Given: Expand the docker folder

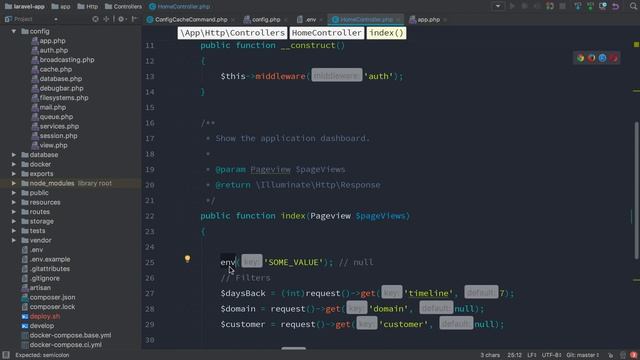Looking at the screenshot, I should (14, 164).
